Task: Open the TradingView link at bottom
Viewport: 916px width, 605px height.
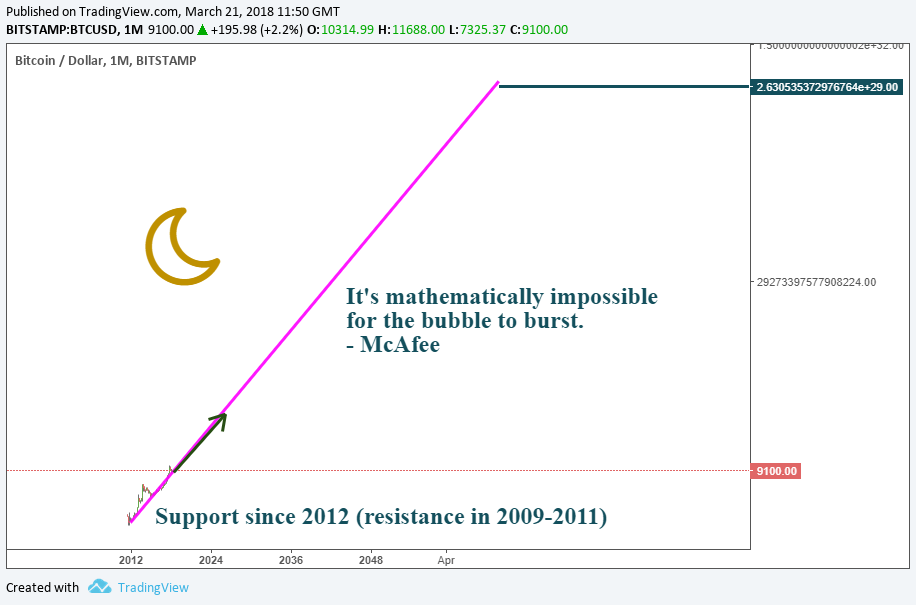Action: [153, 587]
